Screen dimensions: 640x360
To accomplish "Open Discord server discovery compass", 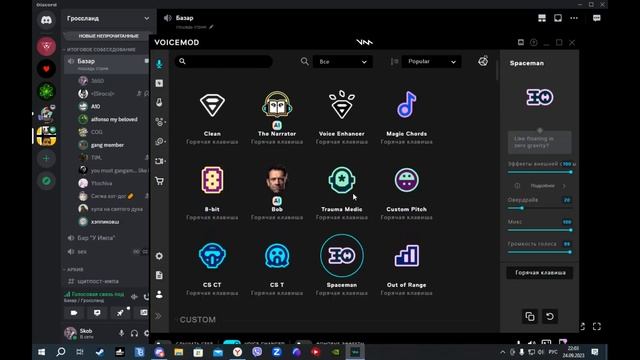I will point(46,181).
